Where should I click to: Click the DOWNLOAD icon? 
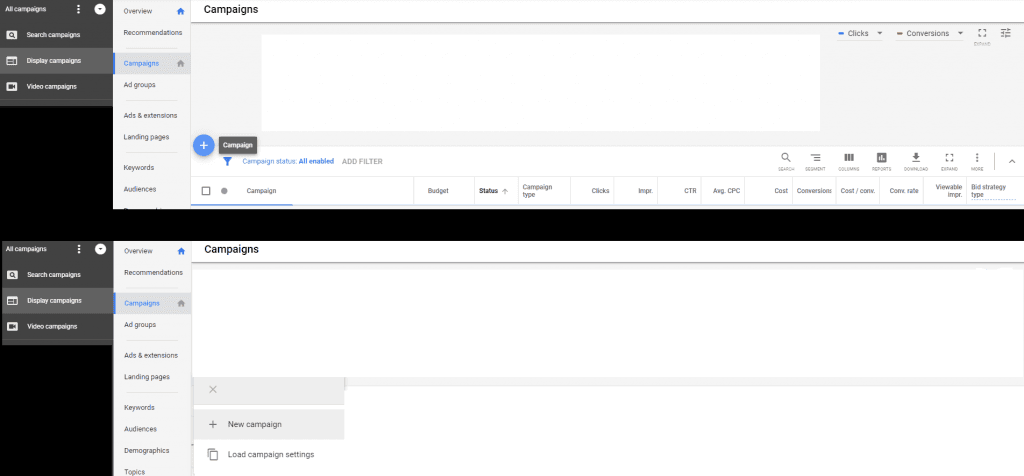[916, 157]
